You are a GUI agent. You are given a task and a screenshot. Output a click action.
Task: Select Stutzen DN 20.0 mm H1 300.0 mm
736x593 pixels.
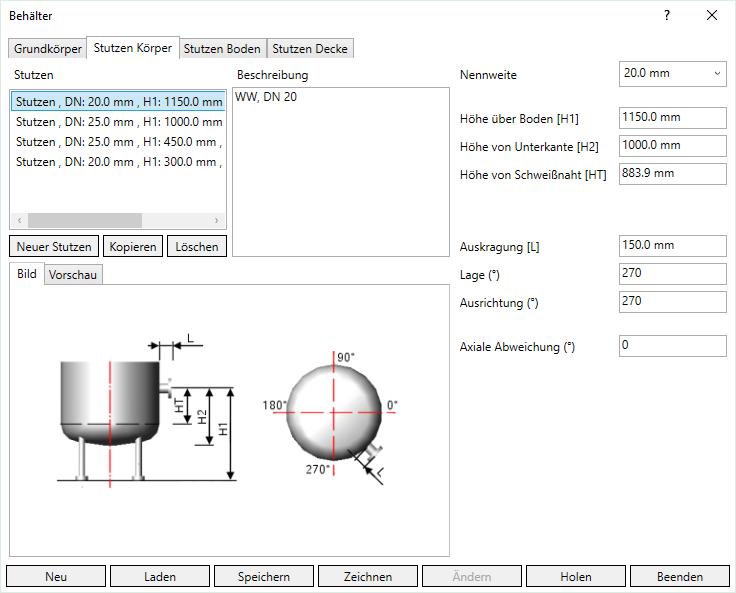click(x=118, y=162)
